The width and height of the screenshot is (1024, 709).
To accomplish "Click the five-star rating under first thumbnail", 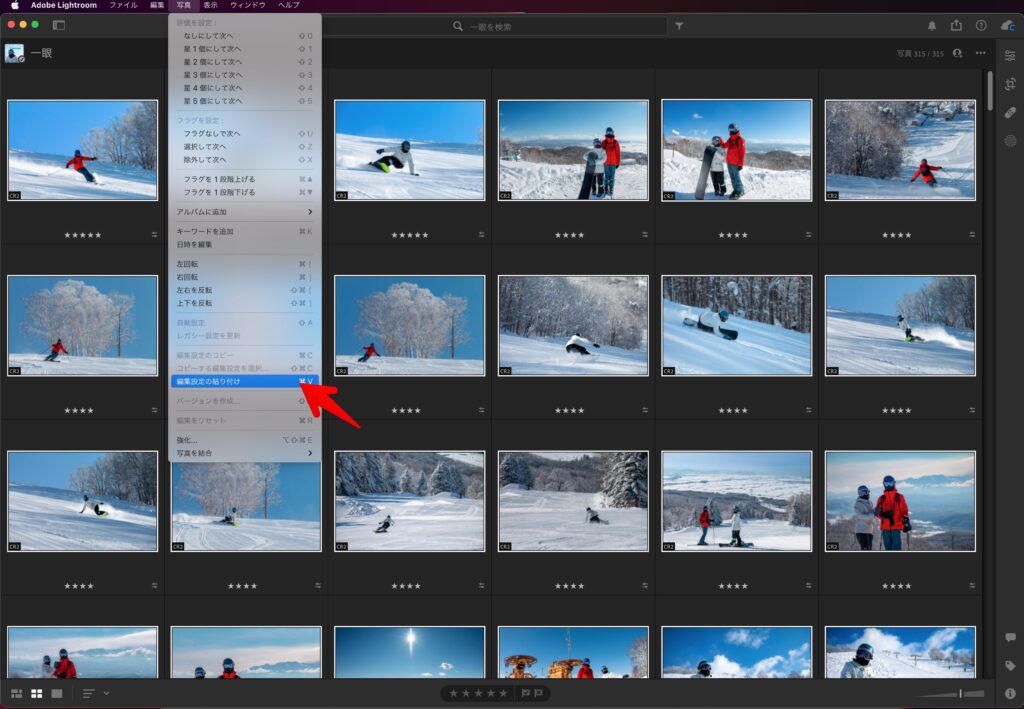I will [x=83, y=235].
